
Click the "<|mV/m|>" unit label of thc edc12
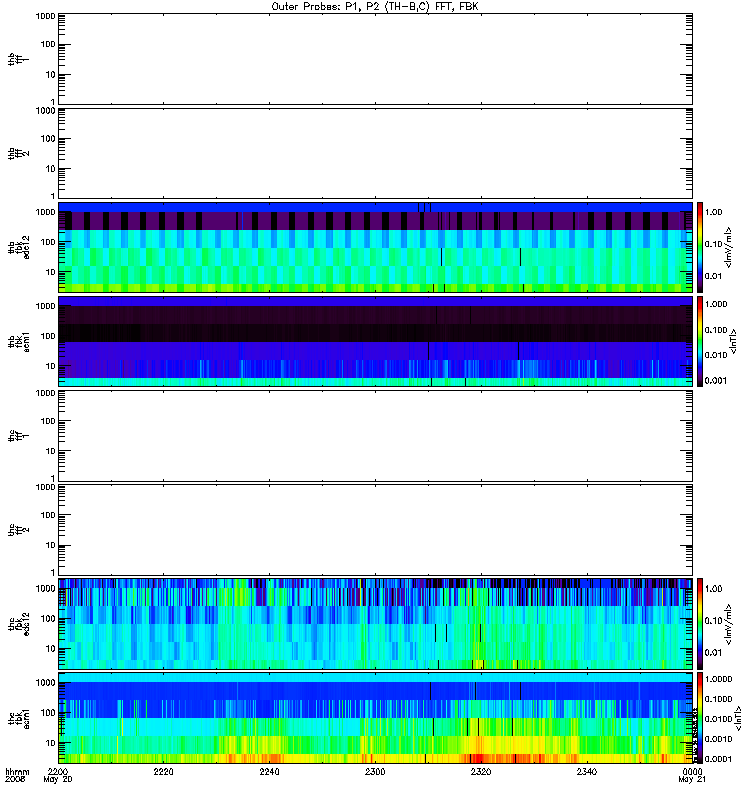pyautogui.click(x=729, y=624)
